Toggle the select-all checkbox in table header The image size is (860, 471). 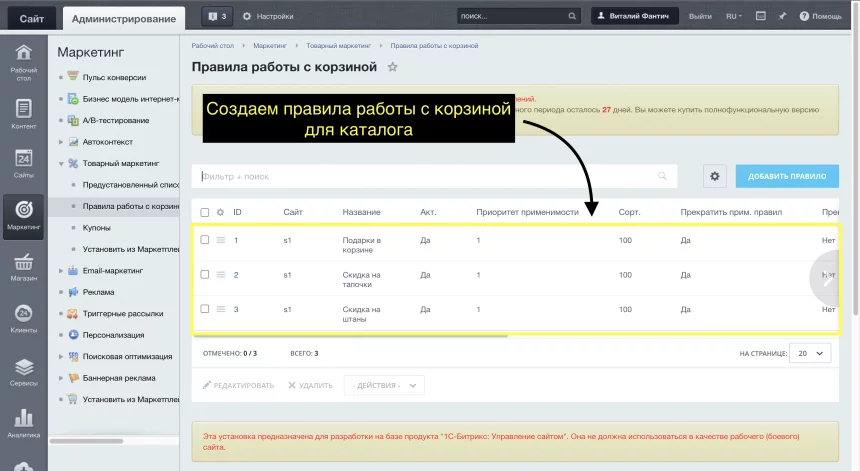pos(205,212)
